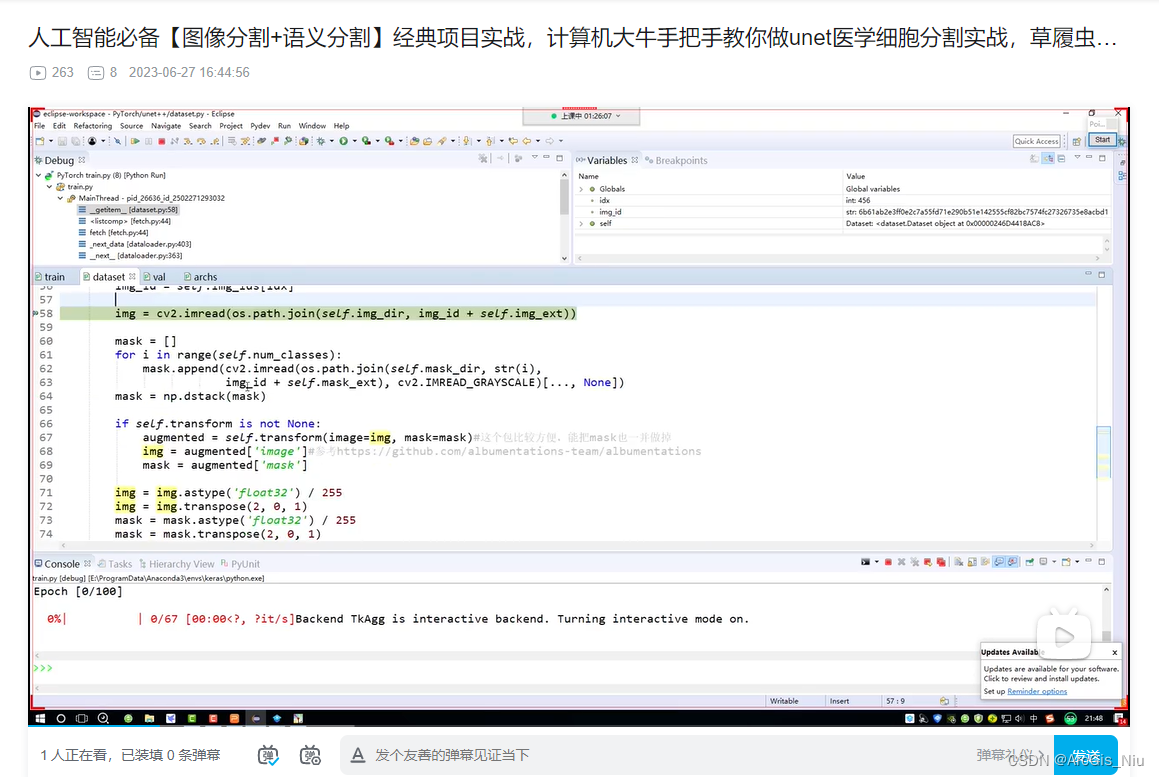Click the volume speaker icon in system tray
Image resolution: width=1159 pixels, height=777 pixels.
(1019, 718)
